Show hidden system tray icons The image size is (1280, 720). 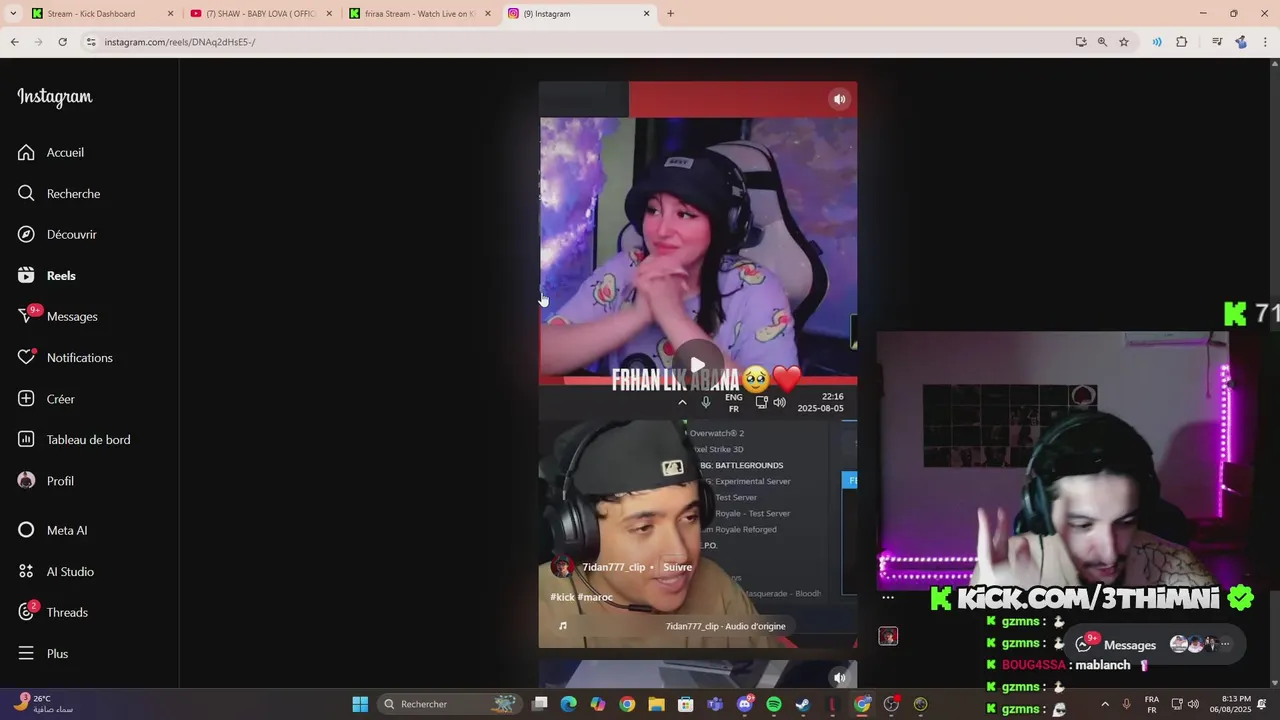[x=1105, y=704]
